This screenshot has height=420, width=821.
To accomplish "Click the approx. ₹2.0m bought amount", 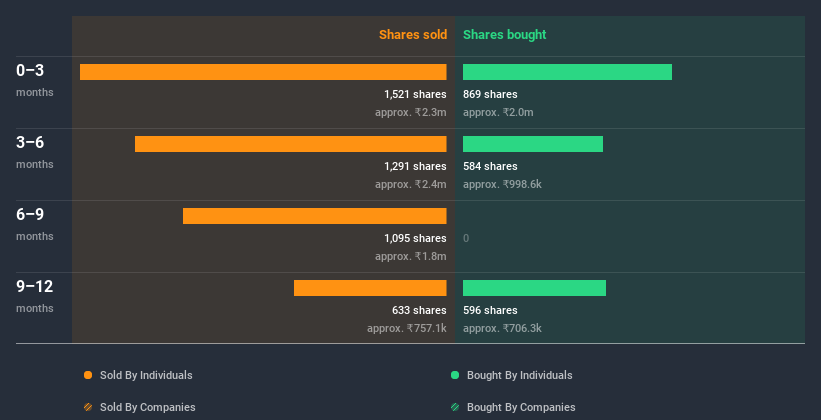I will click(x=498, y=112).
